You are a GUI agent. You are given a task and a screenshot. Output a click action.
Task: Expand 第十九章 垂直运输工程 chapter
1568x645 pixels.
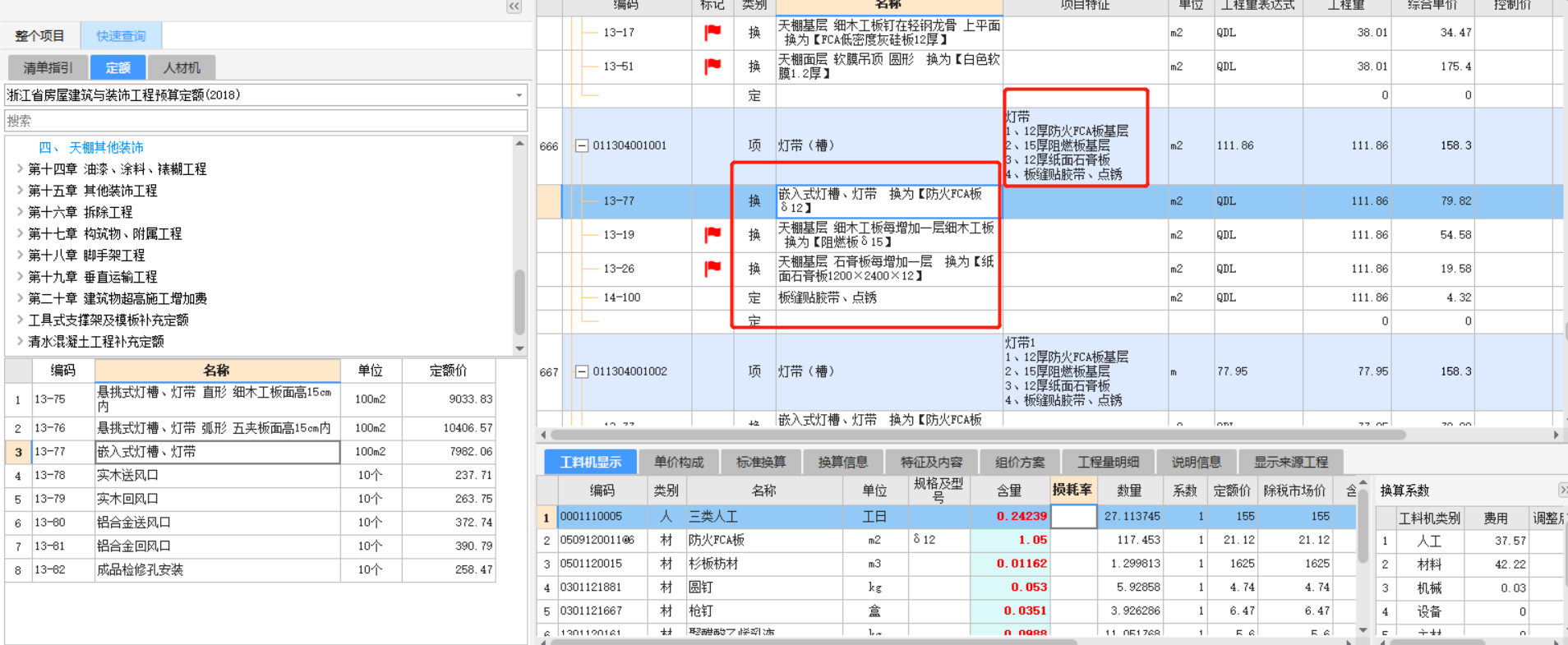pyautogui.click(x=20, y=277)
